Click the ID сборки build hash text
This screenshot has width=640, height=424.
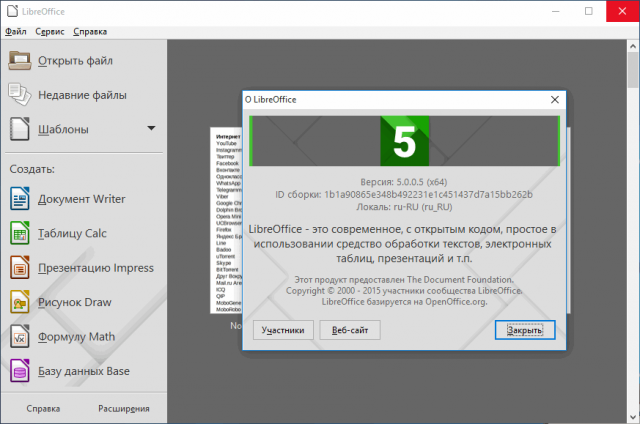coord(404,195)
